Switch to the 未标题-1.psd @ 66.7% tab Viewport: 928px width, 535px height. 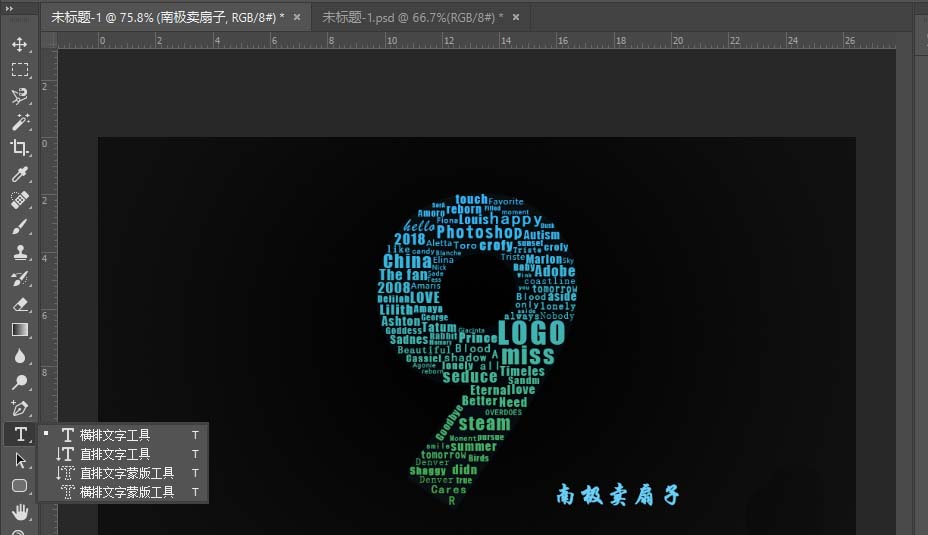point(413,17)
